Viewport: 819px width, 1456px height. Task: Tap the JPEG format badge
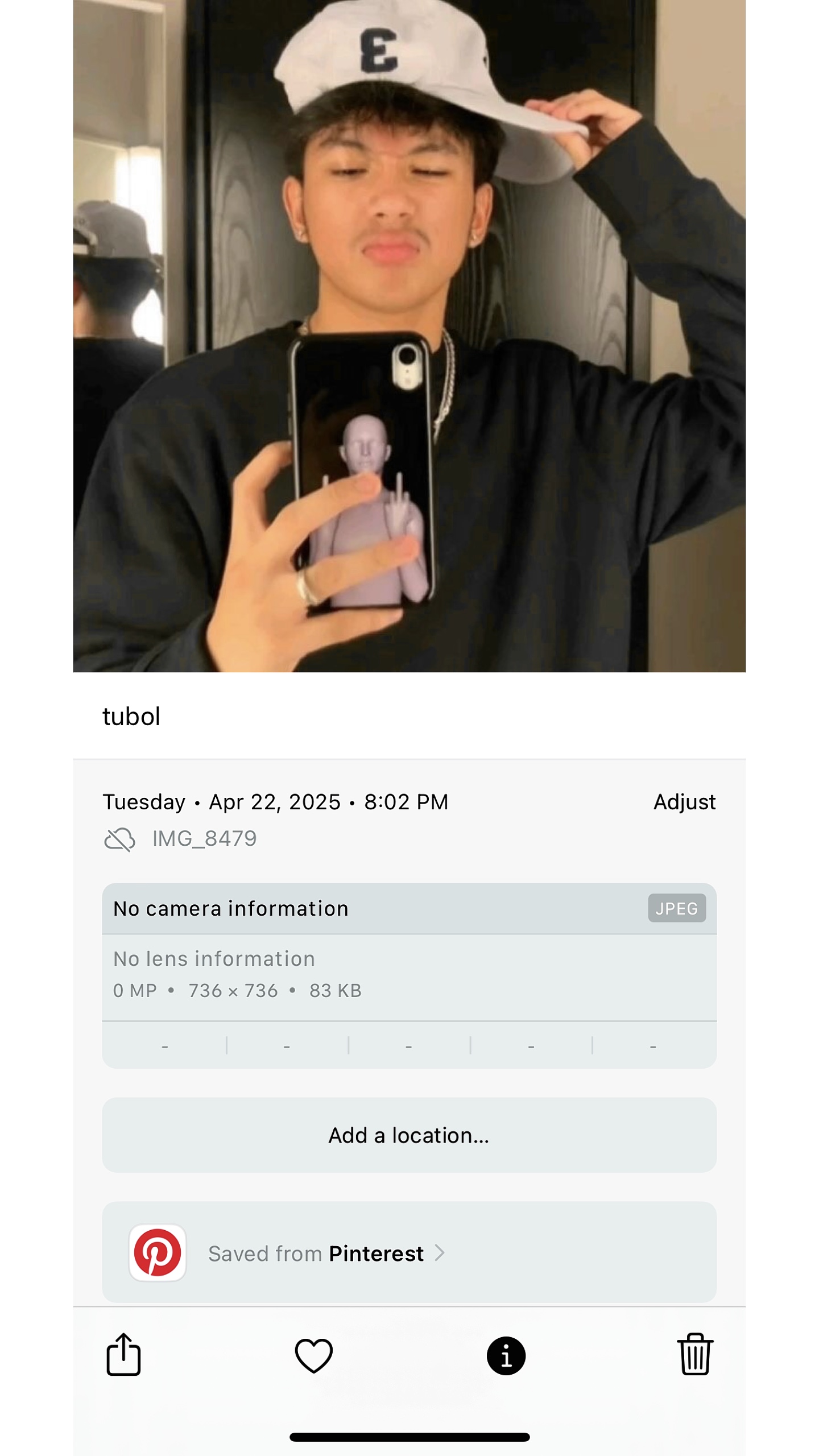click(x=677, y=908)
